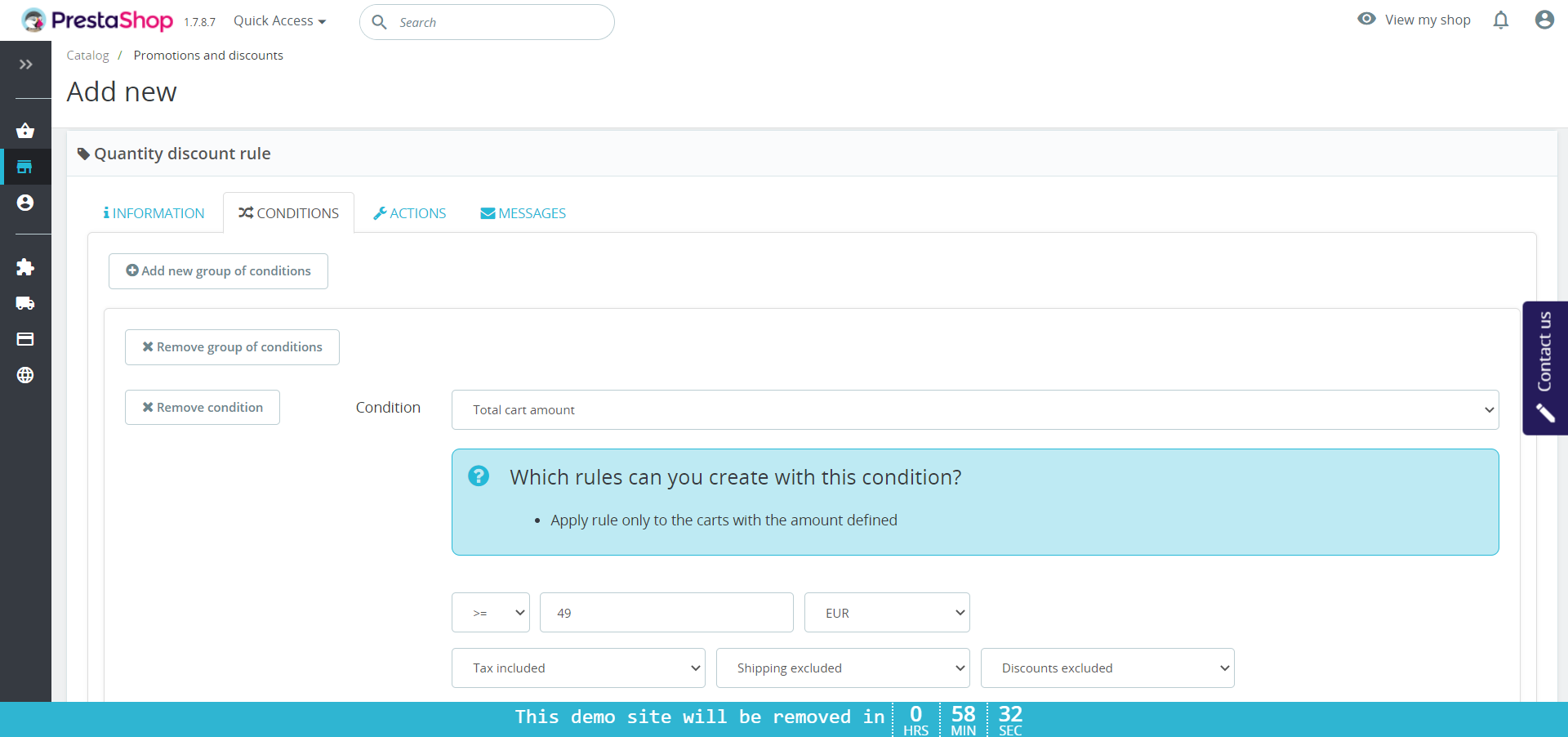This screenshot has width=1568, height=737.
Task: Open Orders via the basket sidebar icon
Action: 25,131
